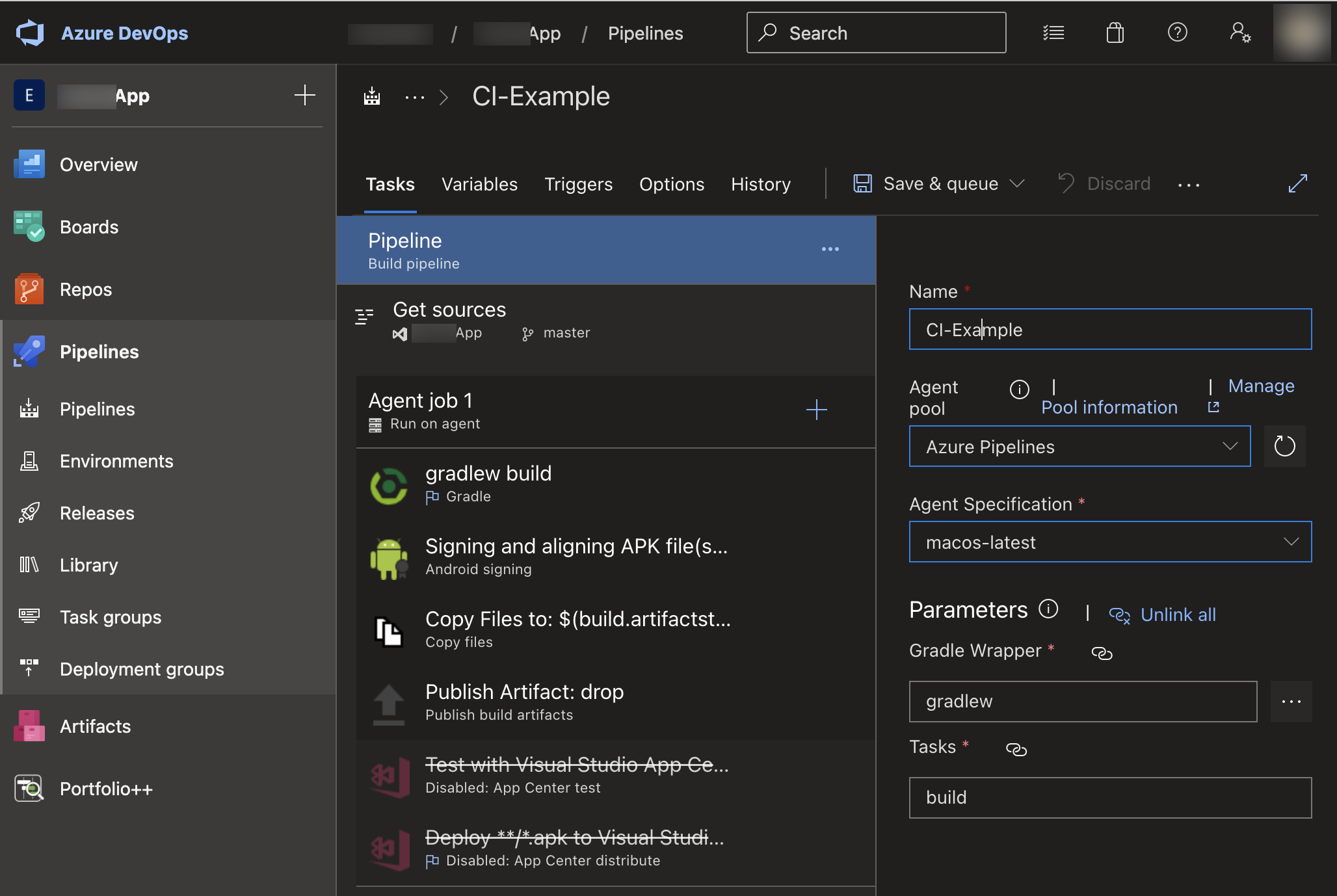Switch to the Variables tab
Screen dimensions: 1337x896
[479, 184]
